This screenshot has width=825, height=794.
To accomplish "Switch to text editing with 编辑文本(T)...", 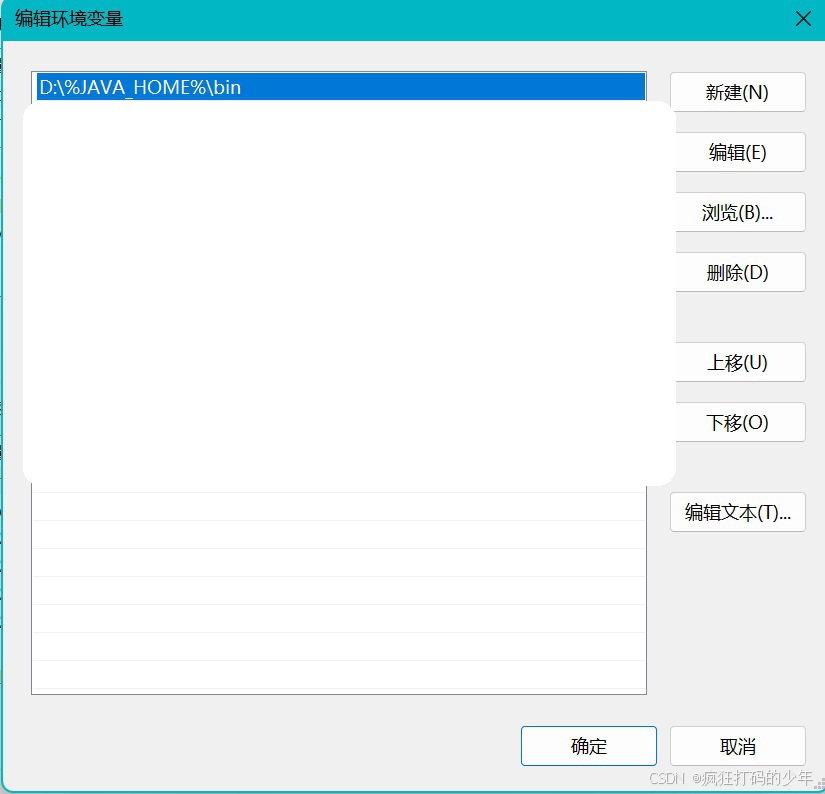I will pos(738,512).
